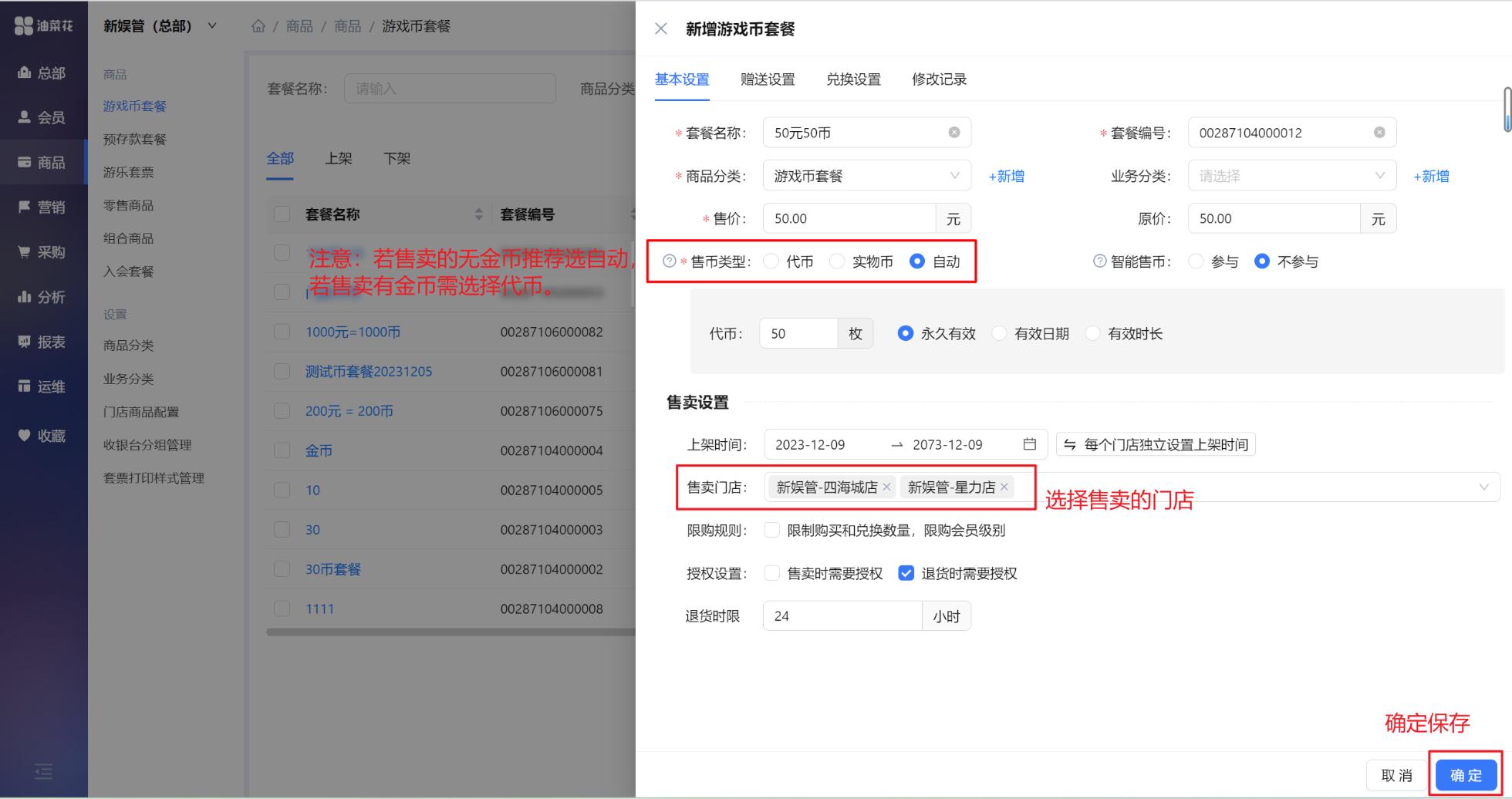Choose 参与 for 智能售币
The height and width of the screenshot is (799, 1512).
pos(1196,261)
